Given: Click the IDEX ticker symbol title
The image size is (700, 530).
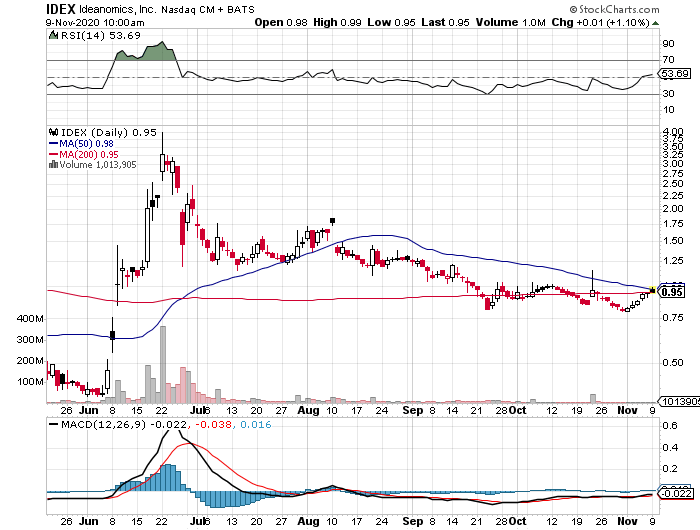Looking at the screenshot, I should 61,8.
